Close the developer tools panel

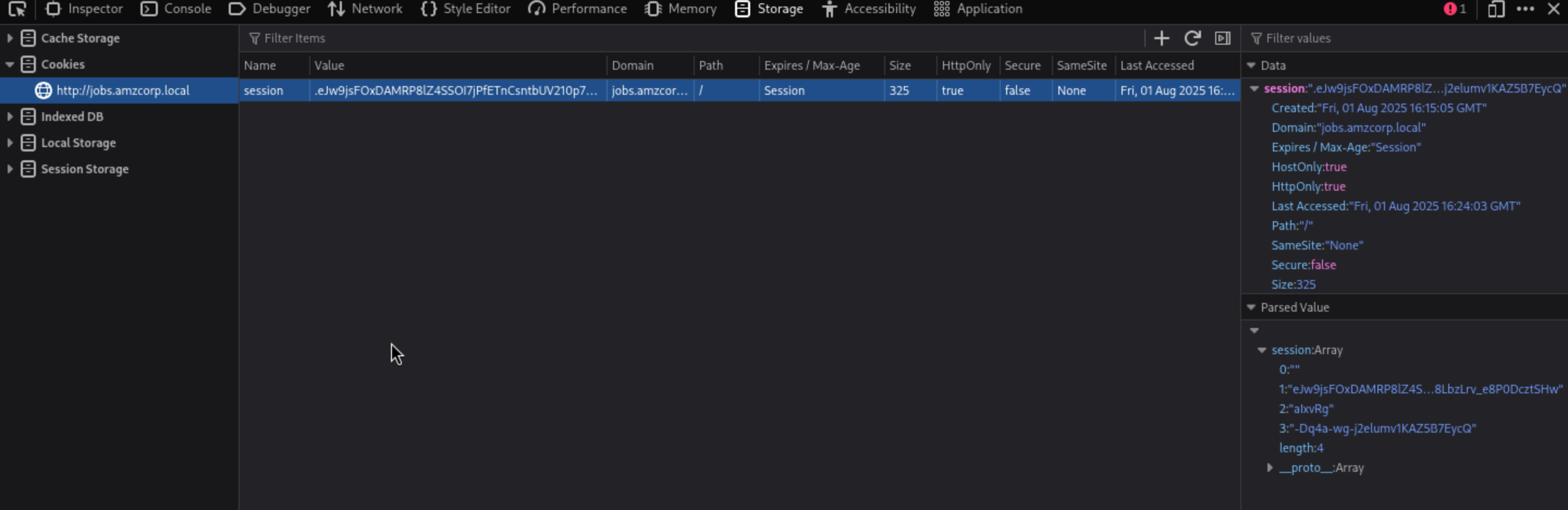(1553, 9)
